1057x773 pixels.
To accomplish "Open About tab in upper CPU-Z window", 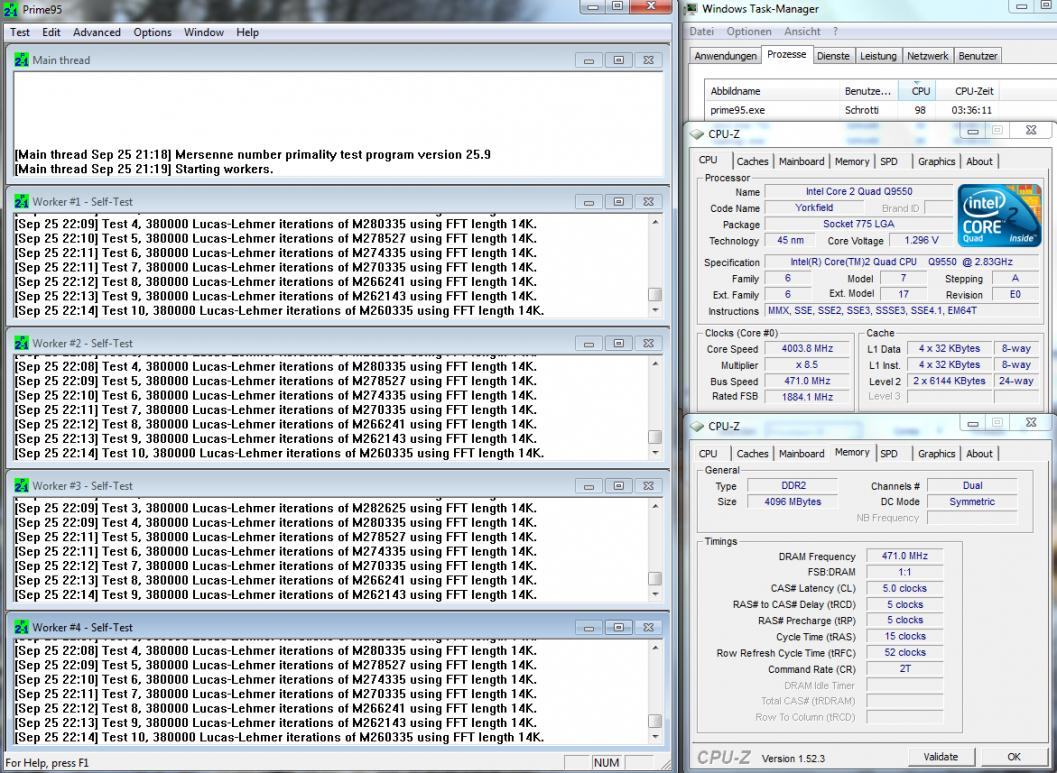I will pyautogui.click(x=979, y=162).
